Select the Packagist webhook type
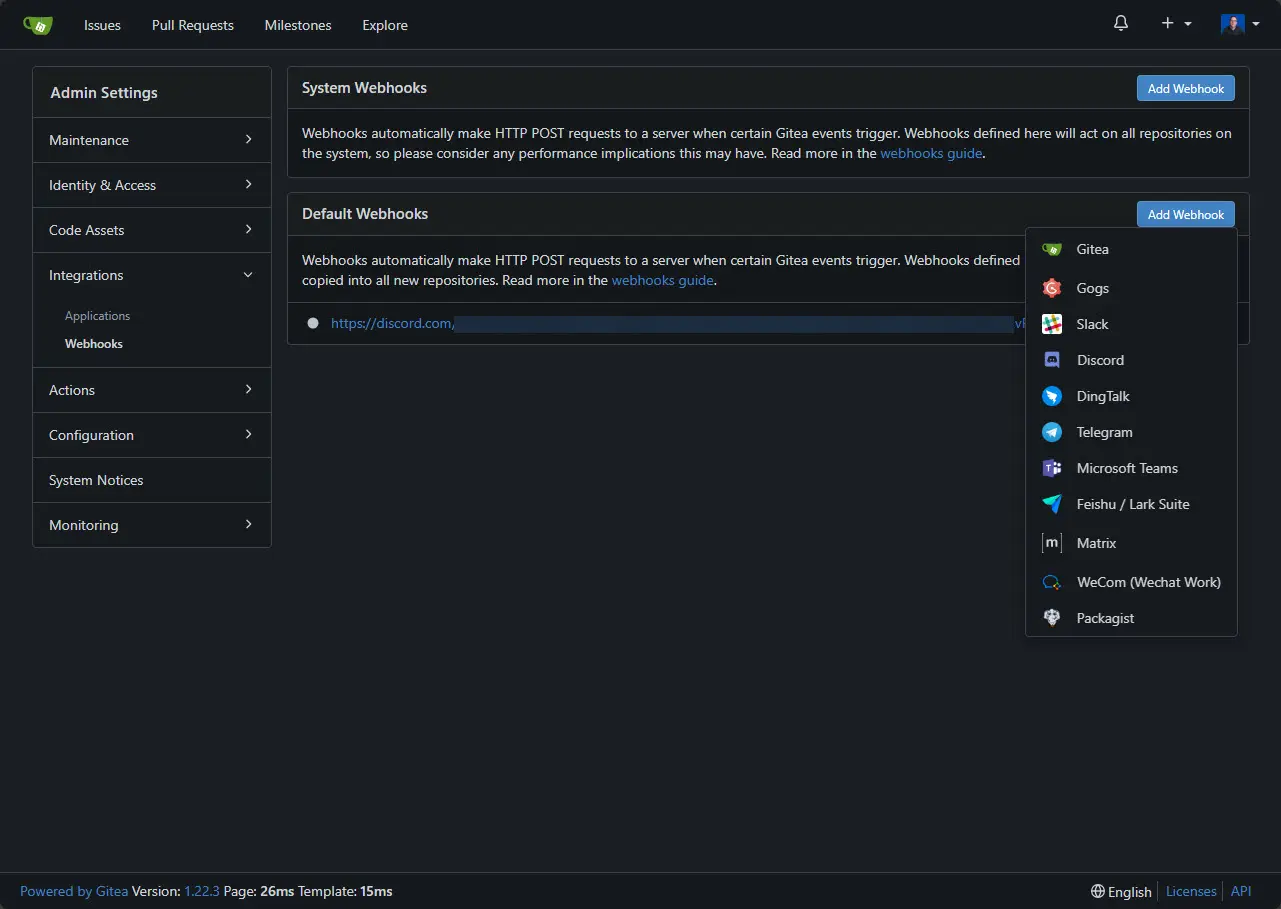The width and height of the screenshot is (1281, 909). pyautogui.click(x=1105, y=618)
